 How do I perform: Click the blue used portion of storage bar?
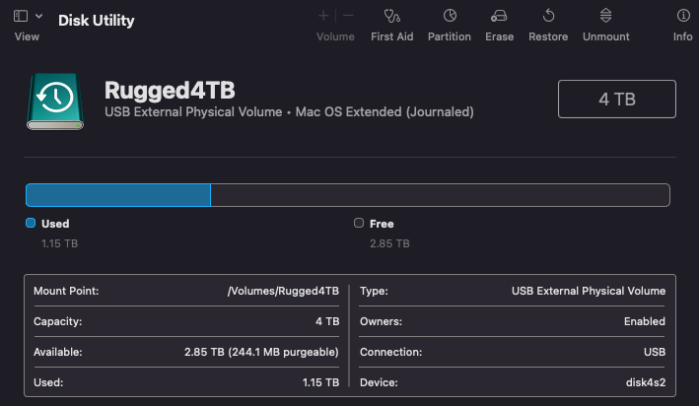tap(118, 195)
